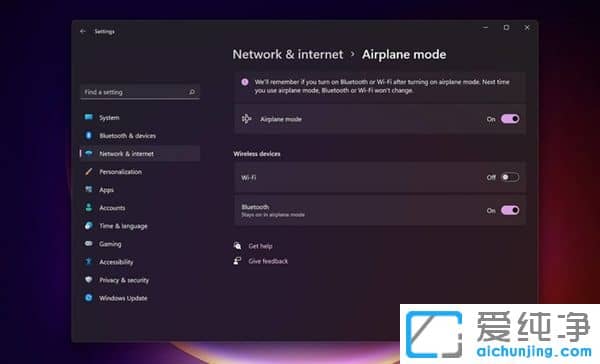Click the Bluetooth row label

click(x=255, y=207)
